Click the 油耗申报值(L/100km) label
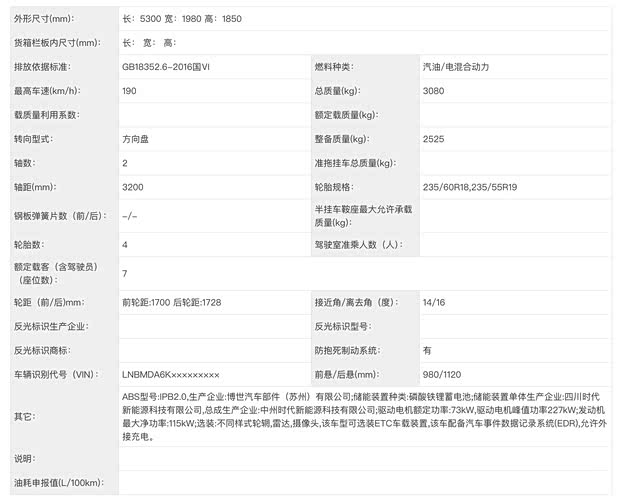This screenshot has height=497, width=630. pyautogui.click(x=58, y=484)
